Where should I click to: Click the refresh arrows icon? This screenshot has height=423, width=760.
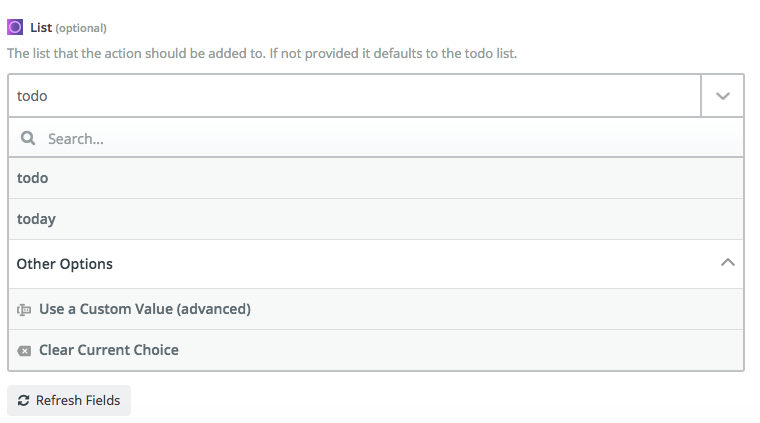point(23,401)
